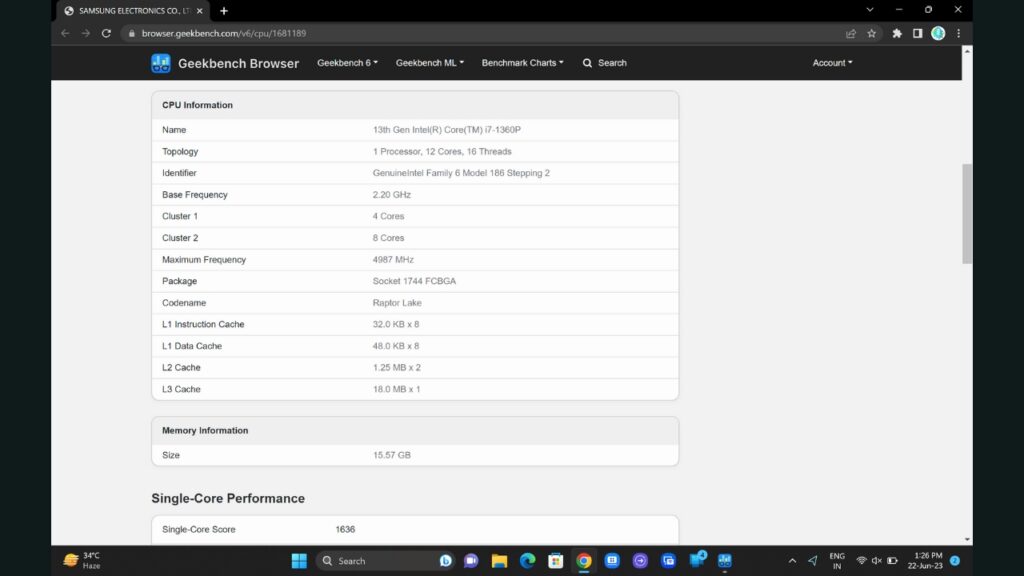Open a new browser tab
This screenshot has height=576, width=1024.
click(224, 11)
